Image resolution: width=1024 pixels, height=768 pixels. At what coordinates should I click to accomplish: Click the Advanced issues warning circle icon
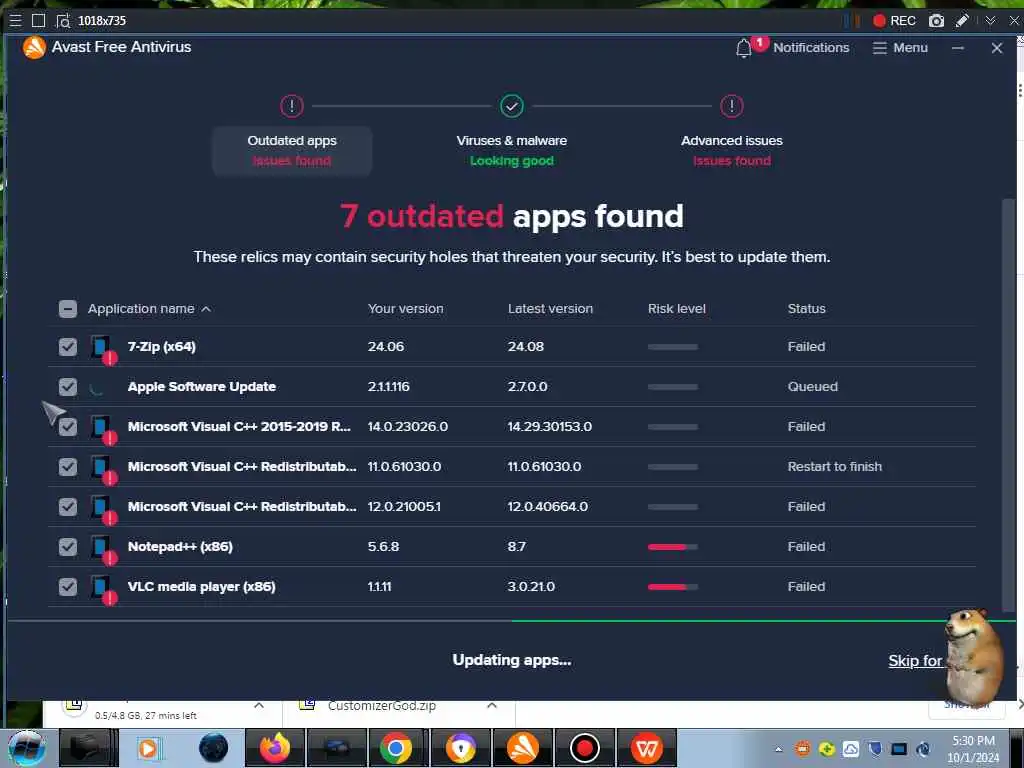point(732,106)
